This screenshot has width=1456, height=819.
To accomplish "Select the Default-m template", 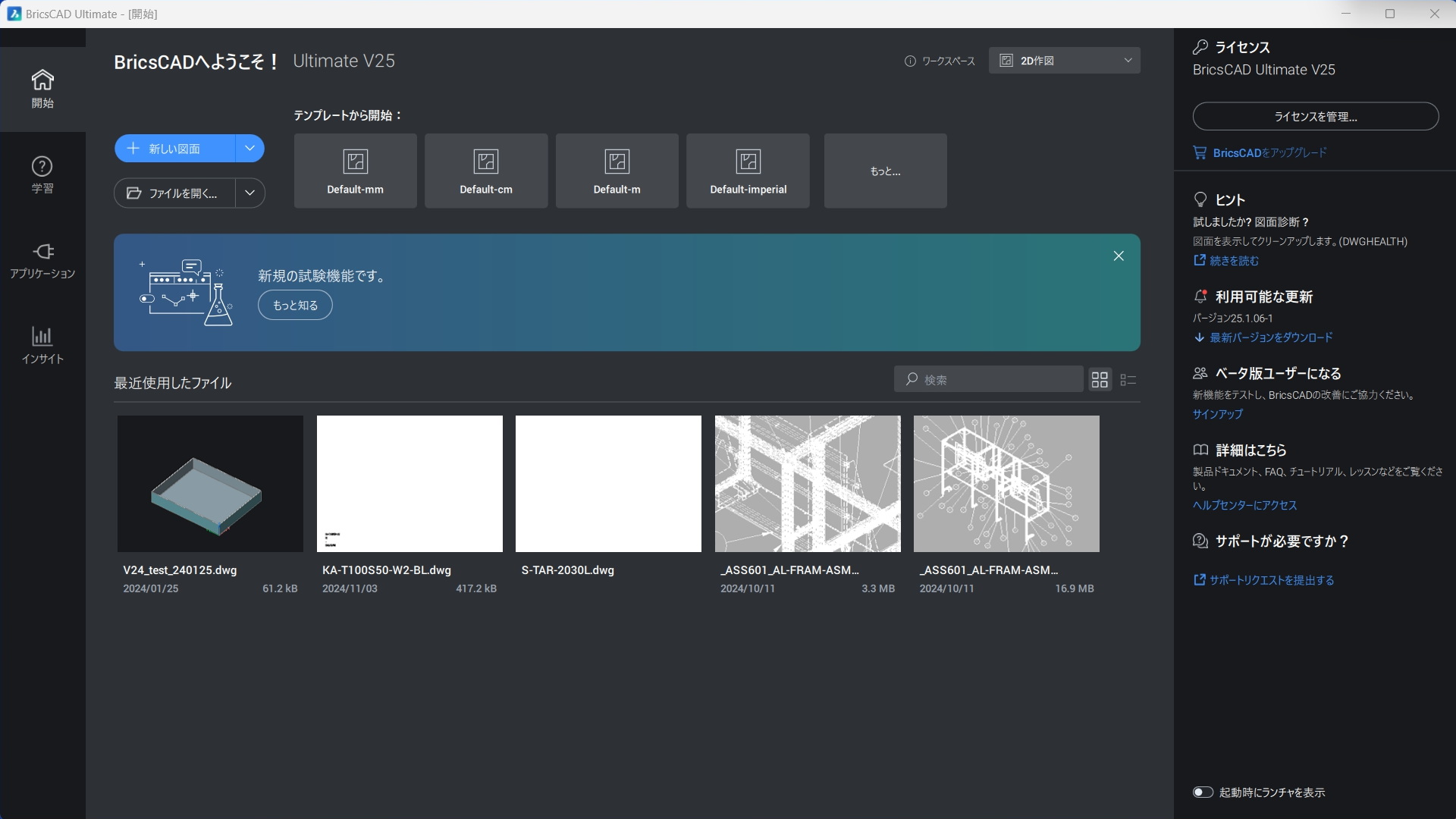I will (617, 171).
